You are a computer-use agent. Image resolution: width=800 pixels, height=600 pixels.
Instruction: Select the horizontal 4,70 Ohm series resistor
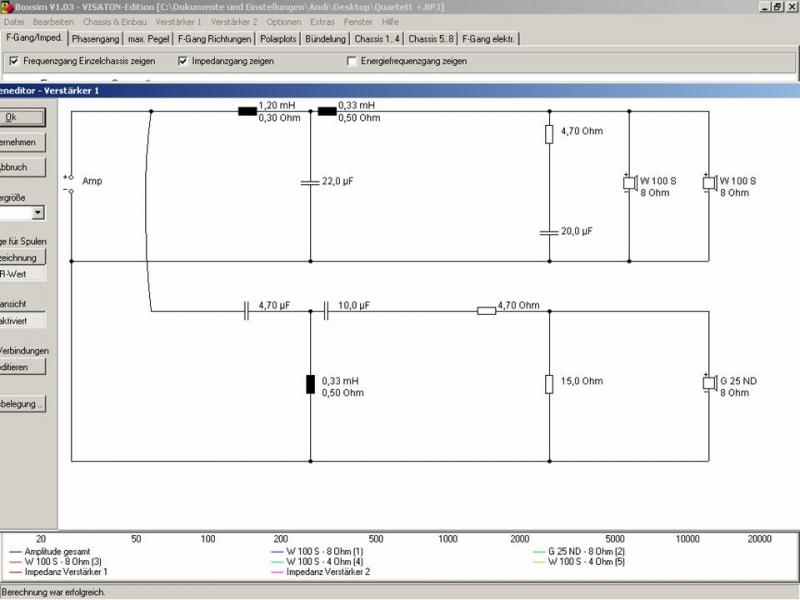pyautogui.click(x=486, y=311)
